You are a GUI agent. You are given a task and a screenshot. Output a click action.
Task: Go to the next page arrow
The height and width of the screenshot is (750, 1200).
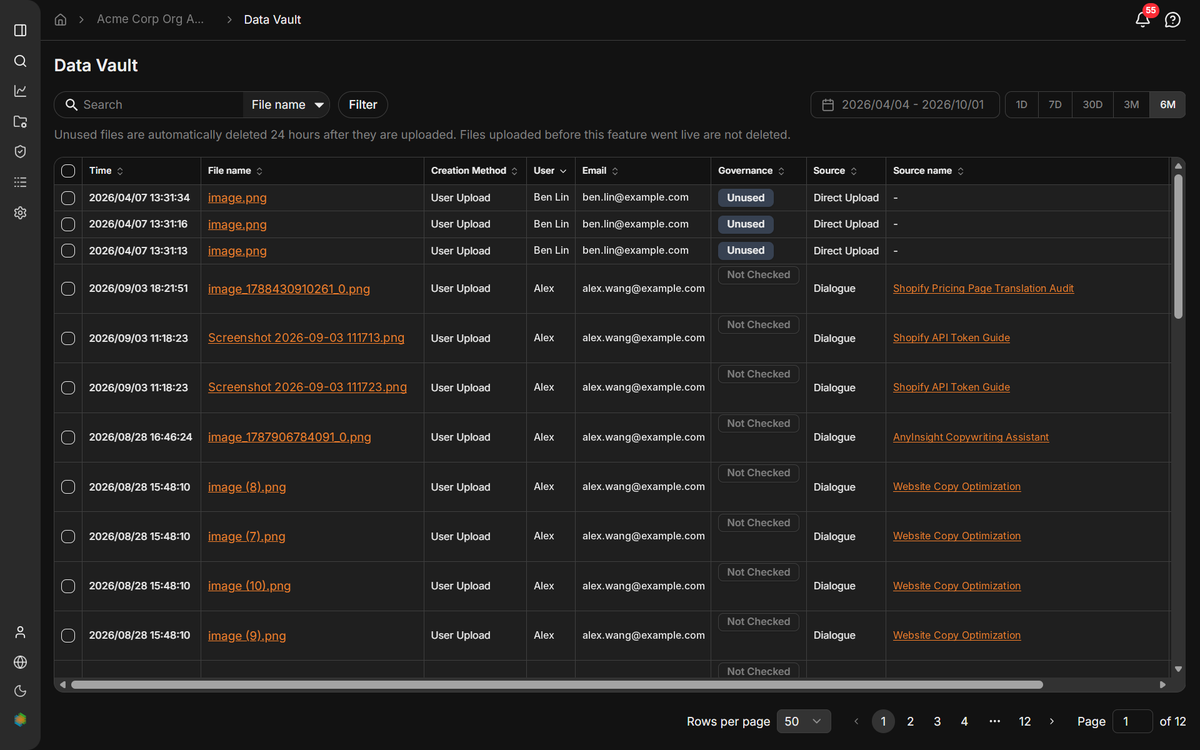point(1051,721)
